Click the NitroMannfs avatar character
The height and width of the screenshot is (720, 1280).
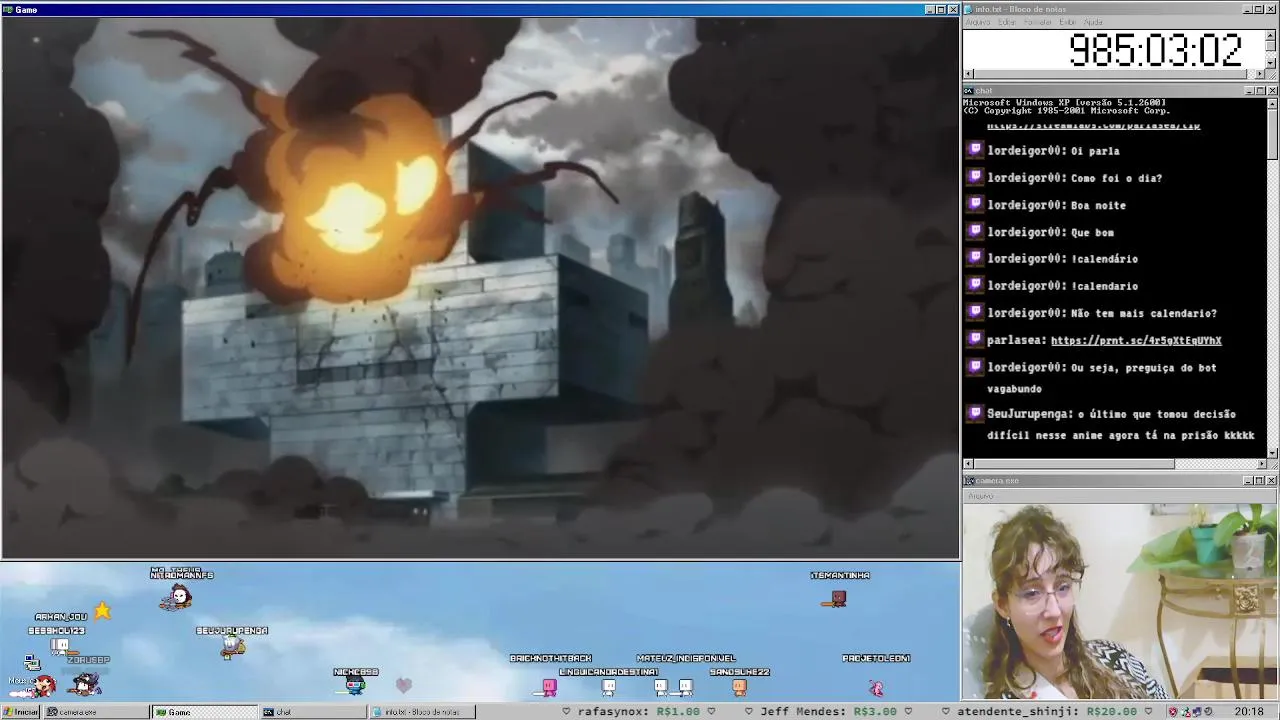point(177,598)
